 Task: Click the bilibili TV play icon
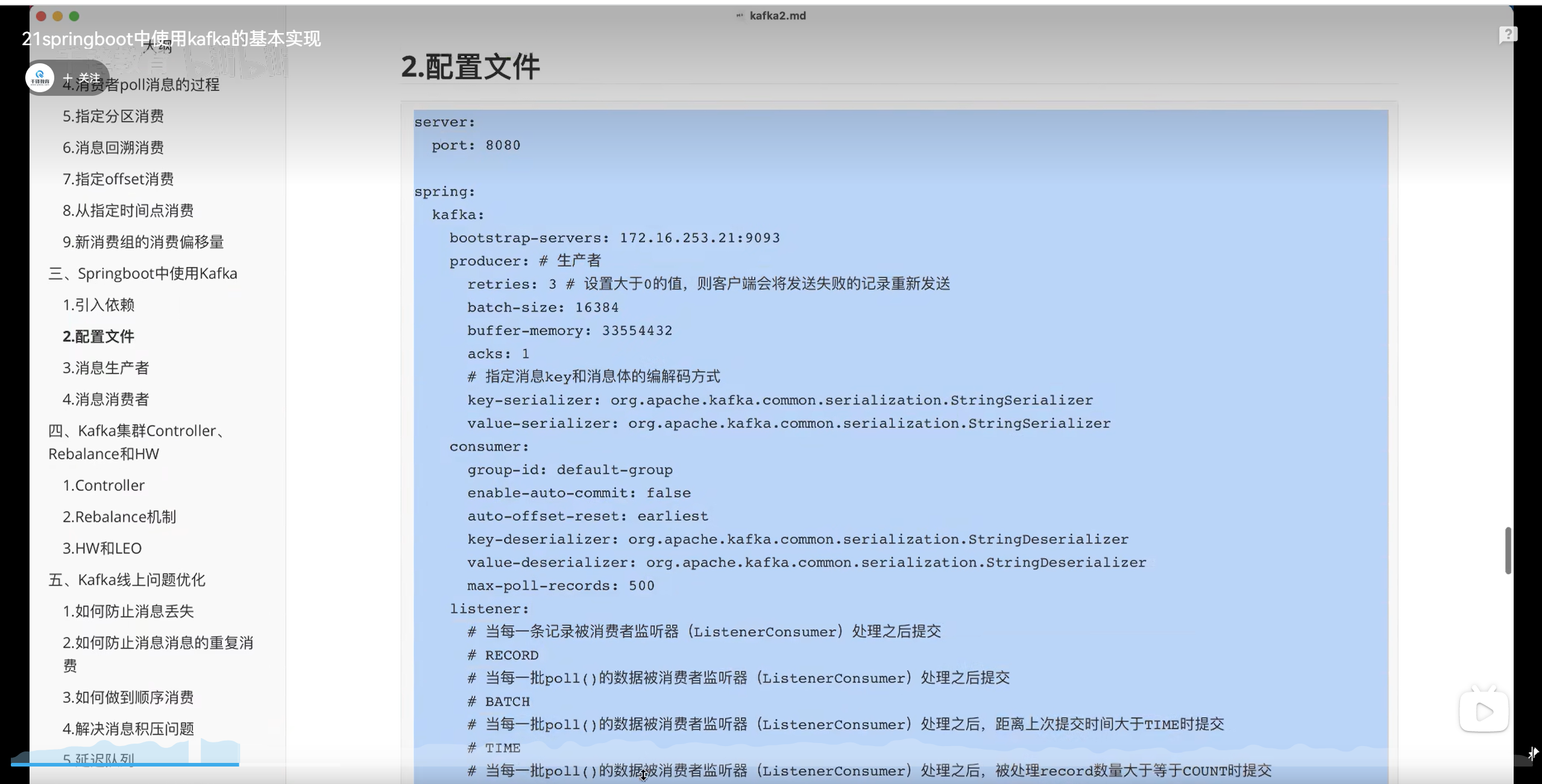pyautogui.click(x=1484, y=712)
